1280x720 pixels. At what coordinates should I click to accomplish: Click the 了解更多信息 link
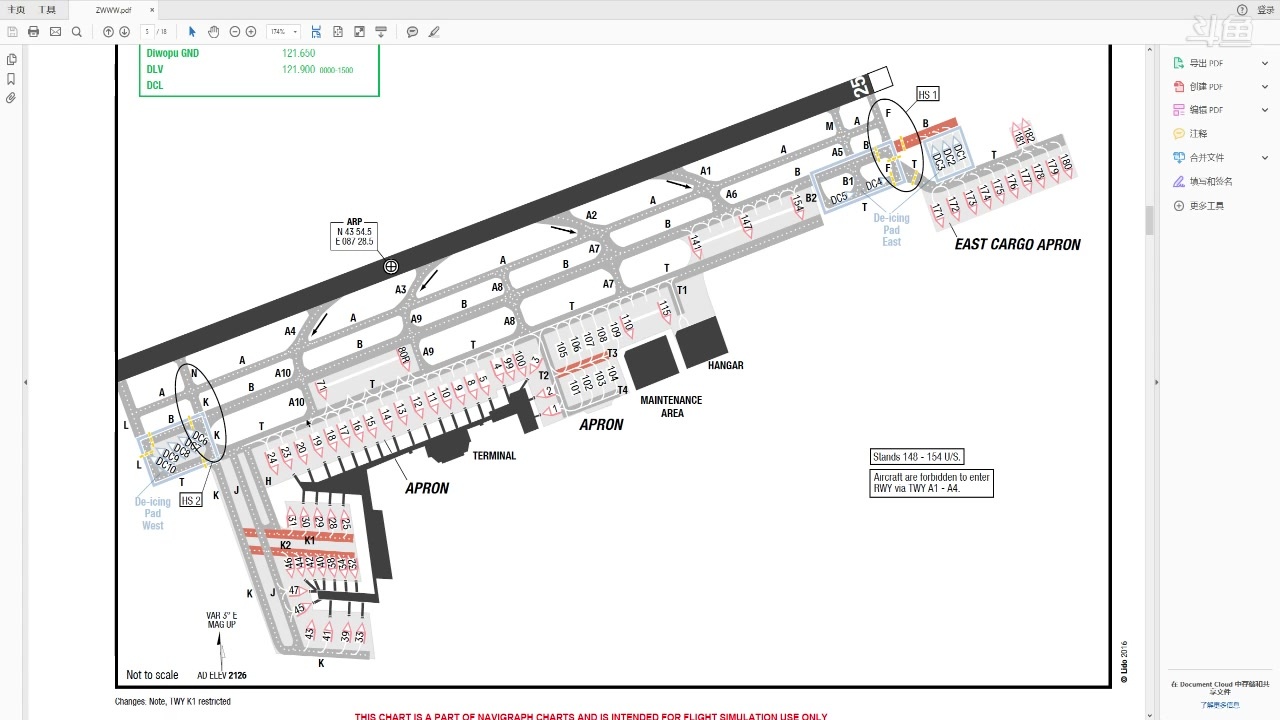coord(1219,705)
